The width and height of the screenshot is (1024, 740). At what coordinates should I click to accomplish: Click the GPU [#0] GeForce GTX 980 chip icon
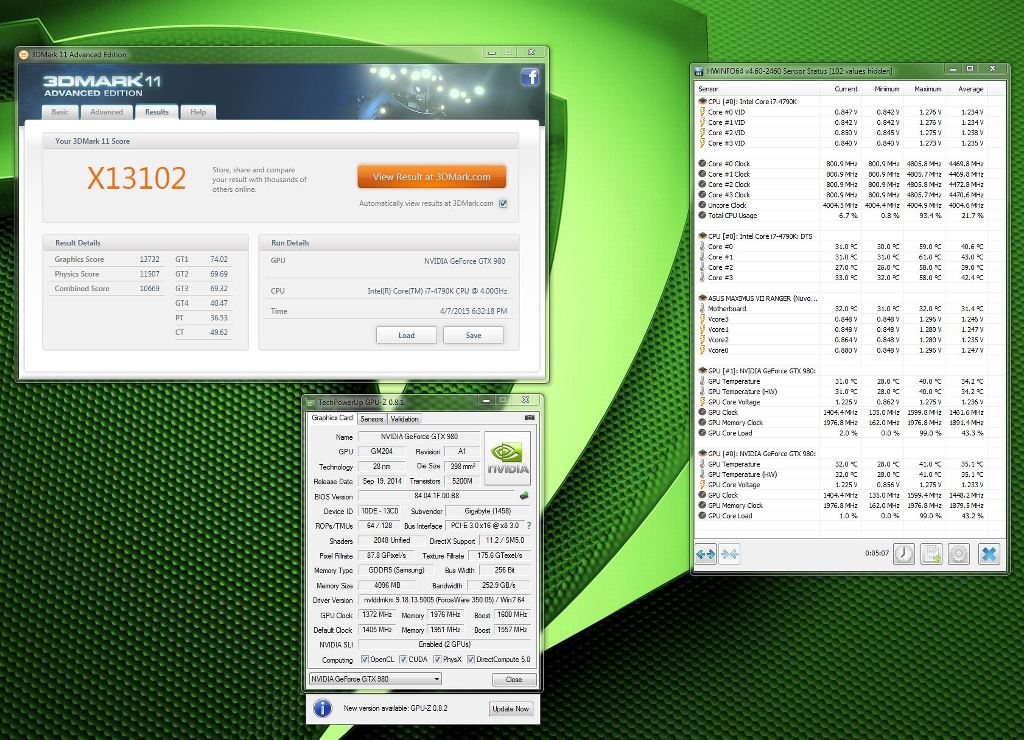702,453
